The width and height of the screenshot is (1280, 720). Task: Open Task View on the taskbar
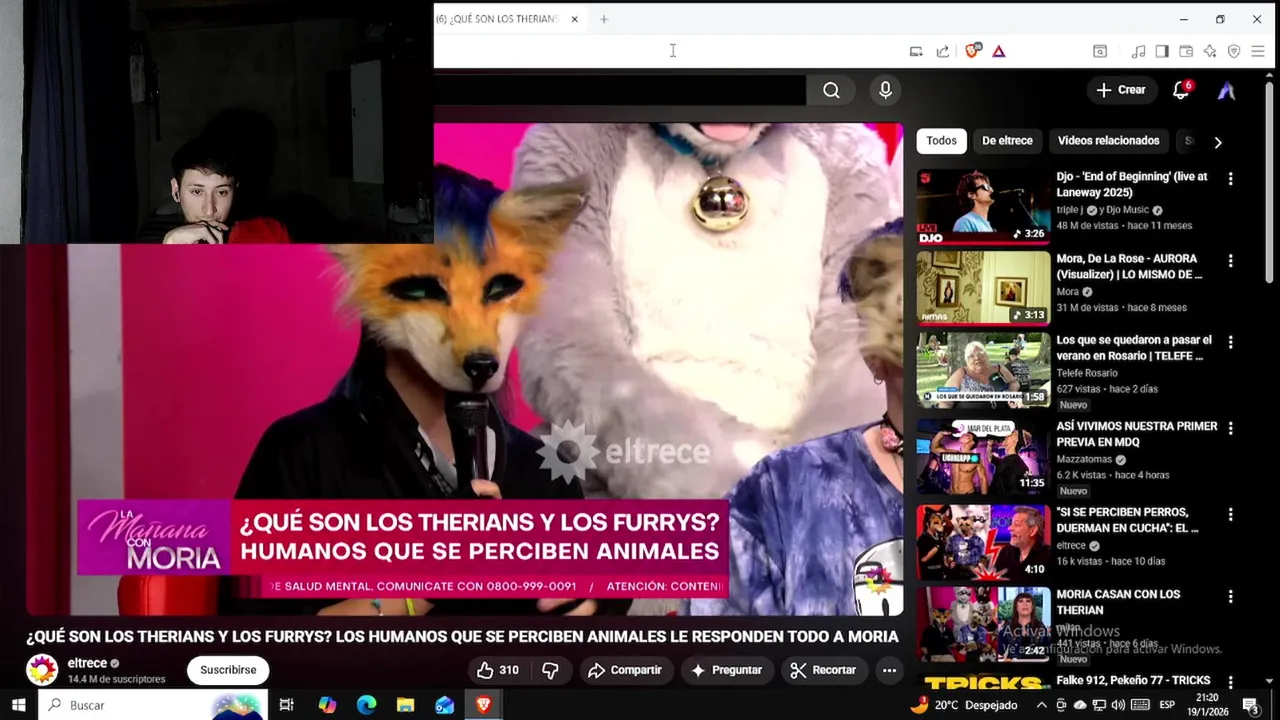pos(286,705)
